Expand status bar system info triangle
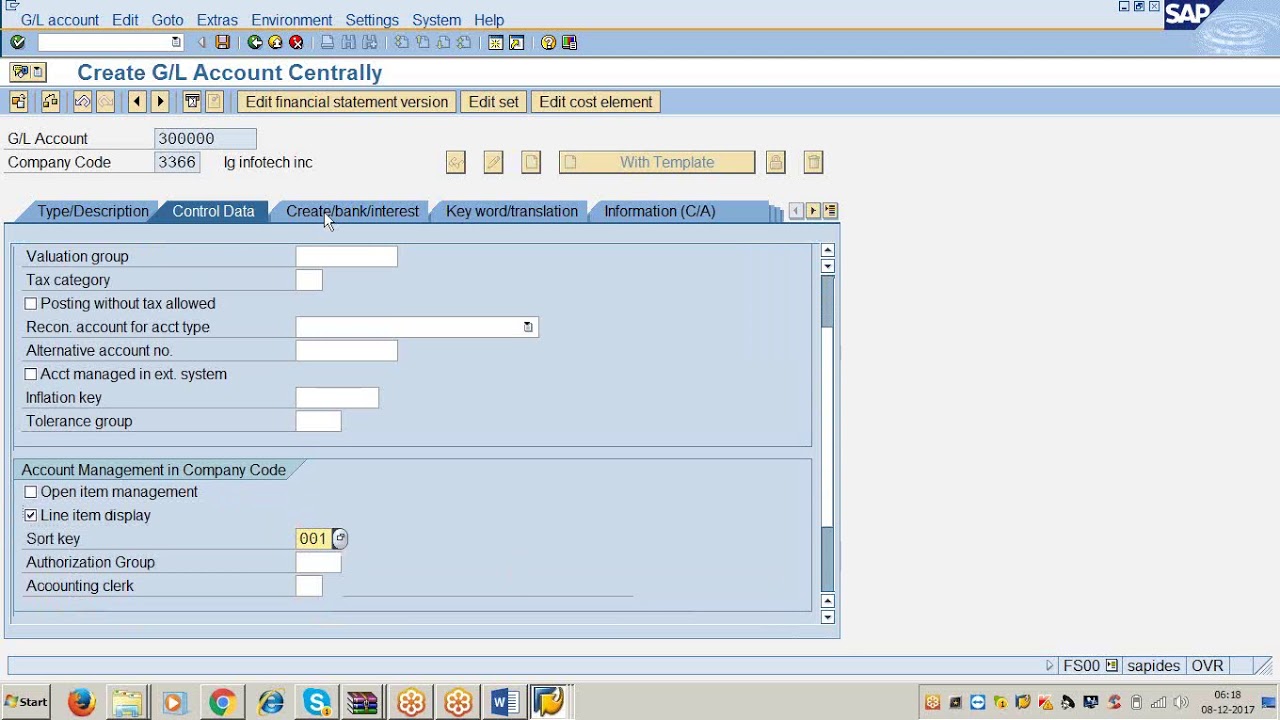 [x=1049, y=665]
